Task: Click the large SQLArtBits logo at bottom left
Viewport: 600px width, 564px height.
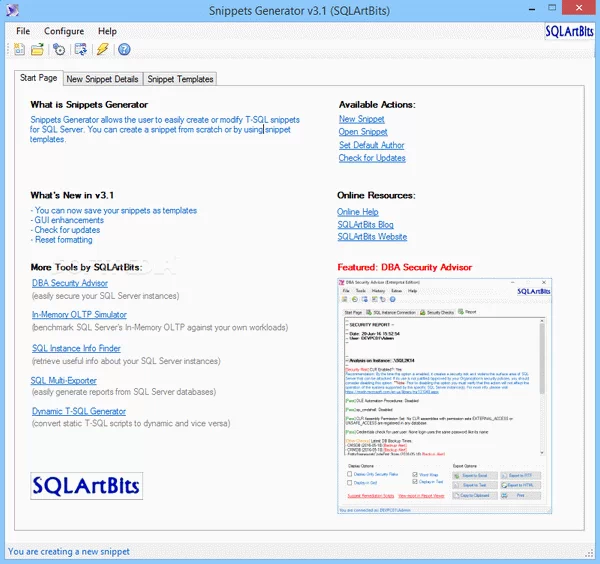Action: click(x=87, y=486)
